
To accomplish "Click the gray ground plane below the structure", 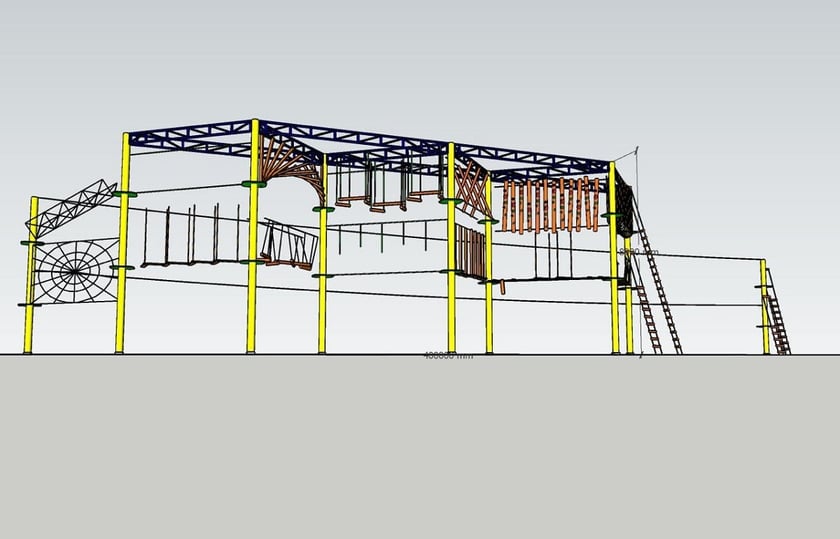I will click(420, 450).
